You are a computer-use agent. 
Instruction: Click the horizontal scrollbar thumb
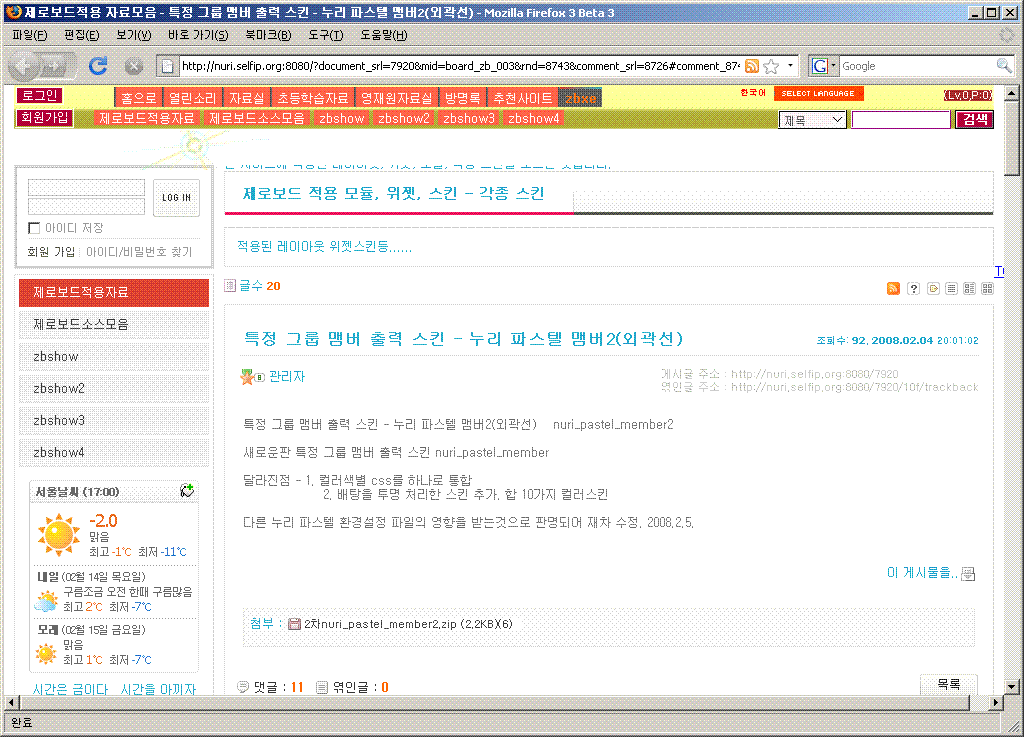[494, 702]
